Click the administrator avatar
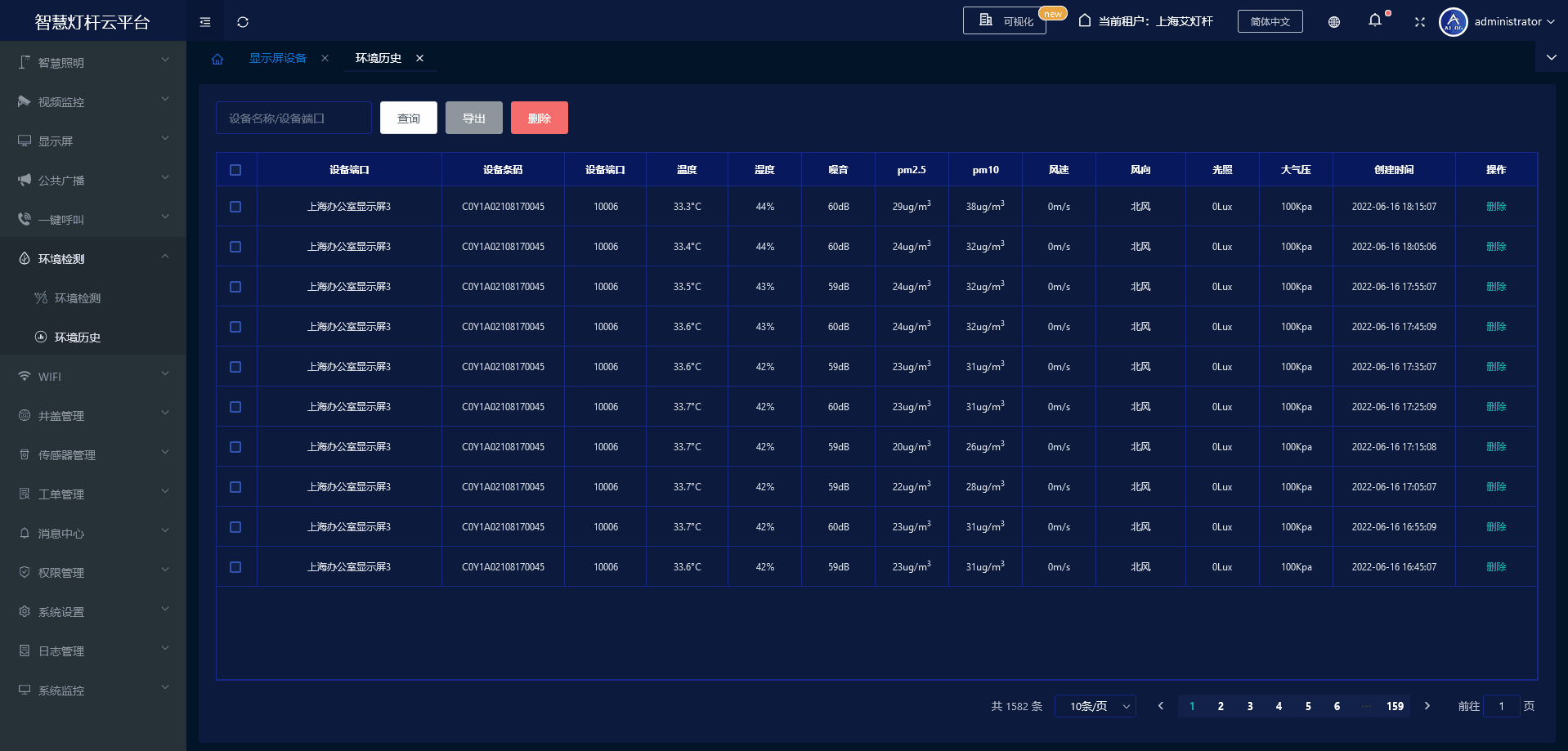The width and height of the screenshot is (1568, 751). coord(1453,22)
